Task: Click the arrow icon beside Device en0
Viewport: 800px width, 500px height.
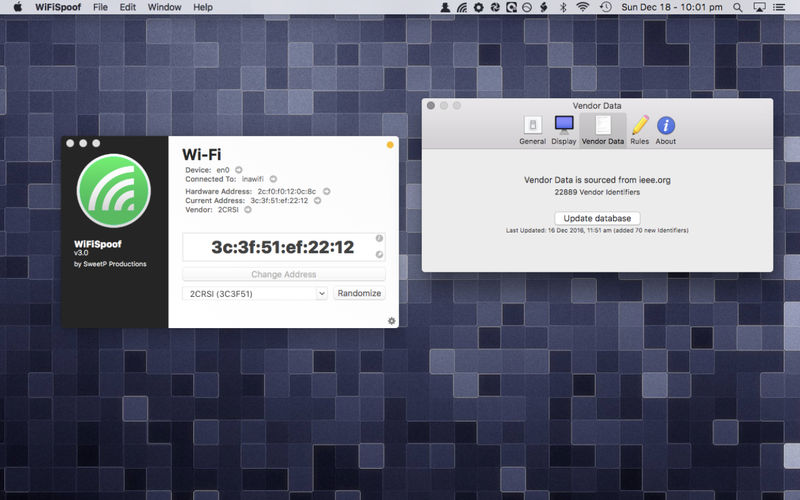Action: [x=239, y=170]
